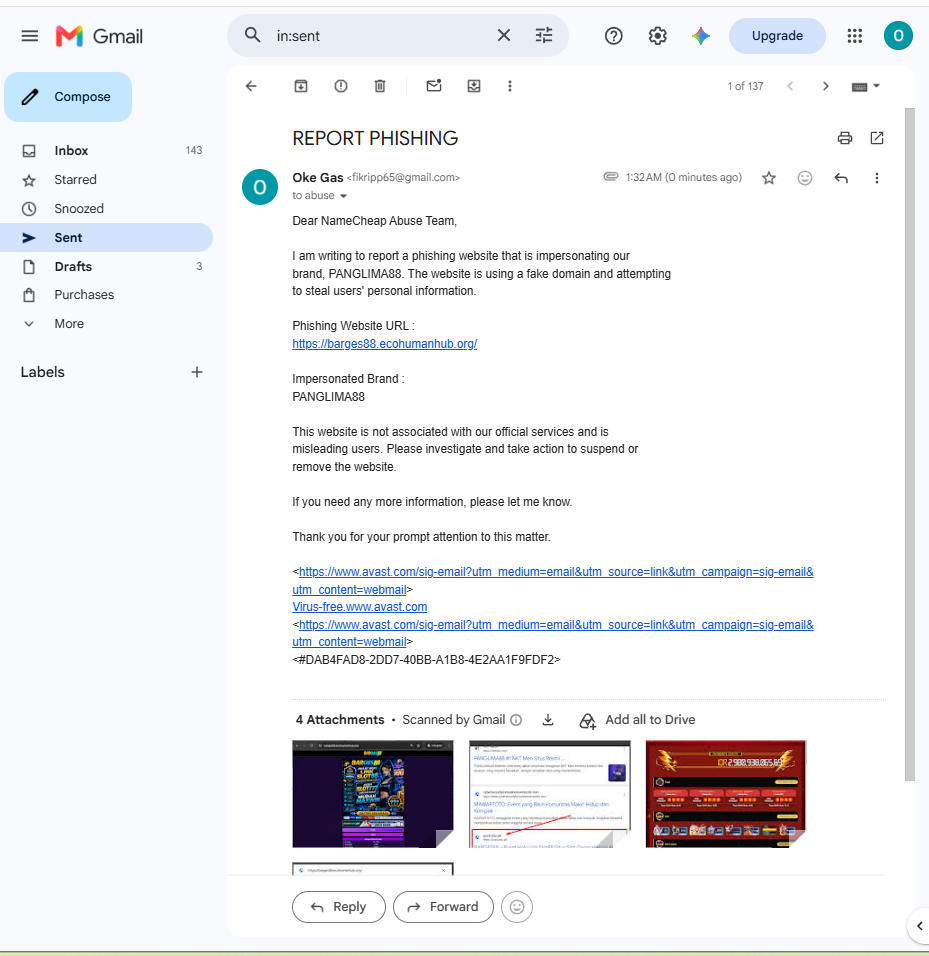Open the third red casino attachment thumbnail

click(726, 794)
